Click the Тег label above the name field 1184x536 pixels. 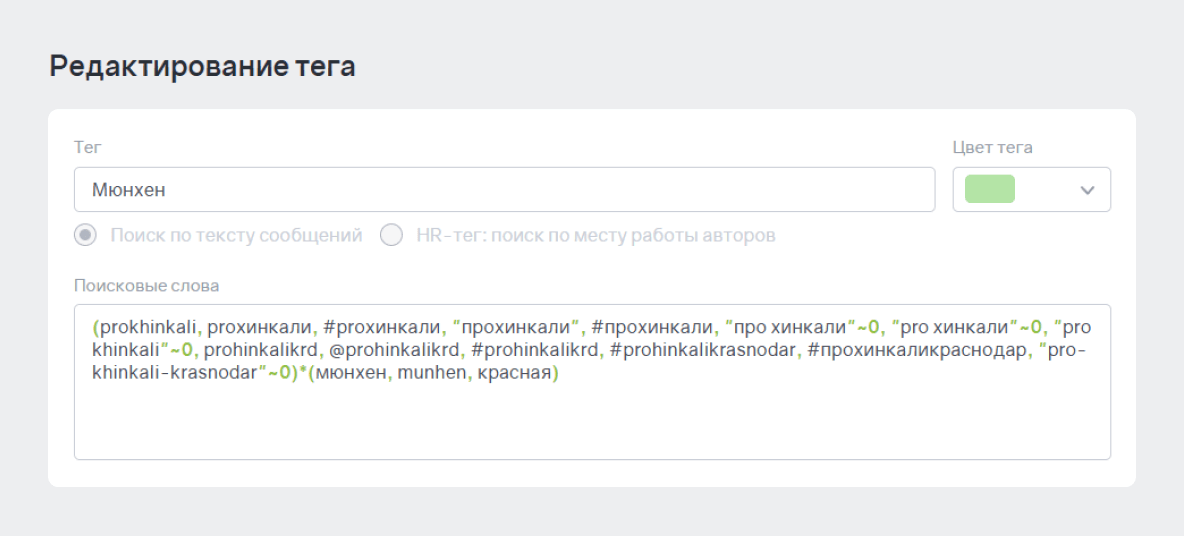pyautogui.click(x=88, y=147)
